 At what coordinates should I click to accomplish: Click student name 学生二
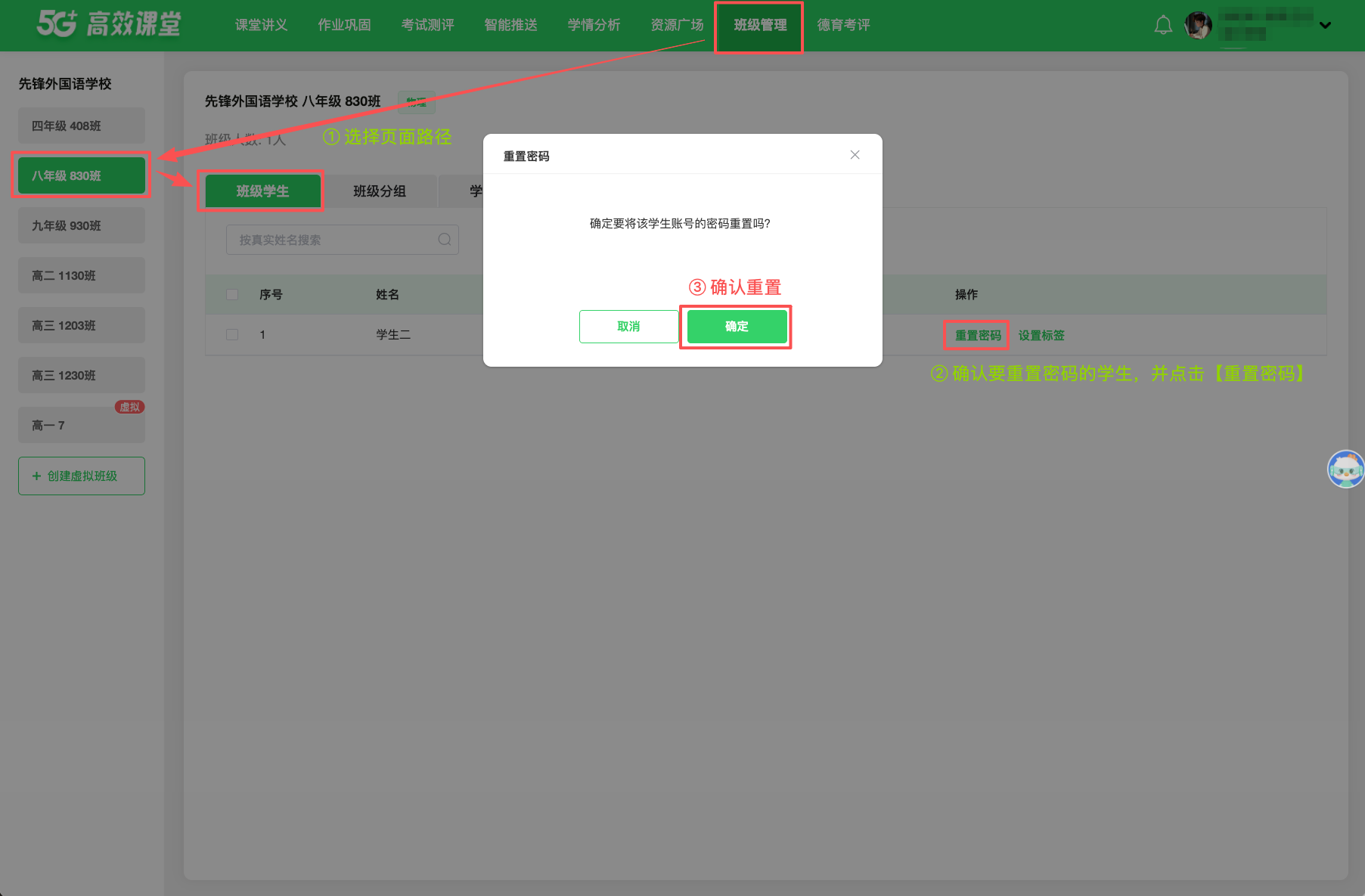pos(393,335)
